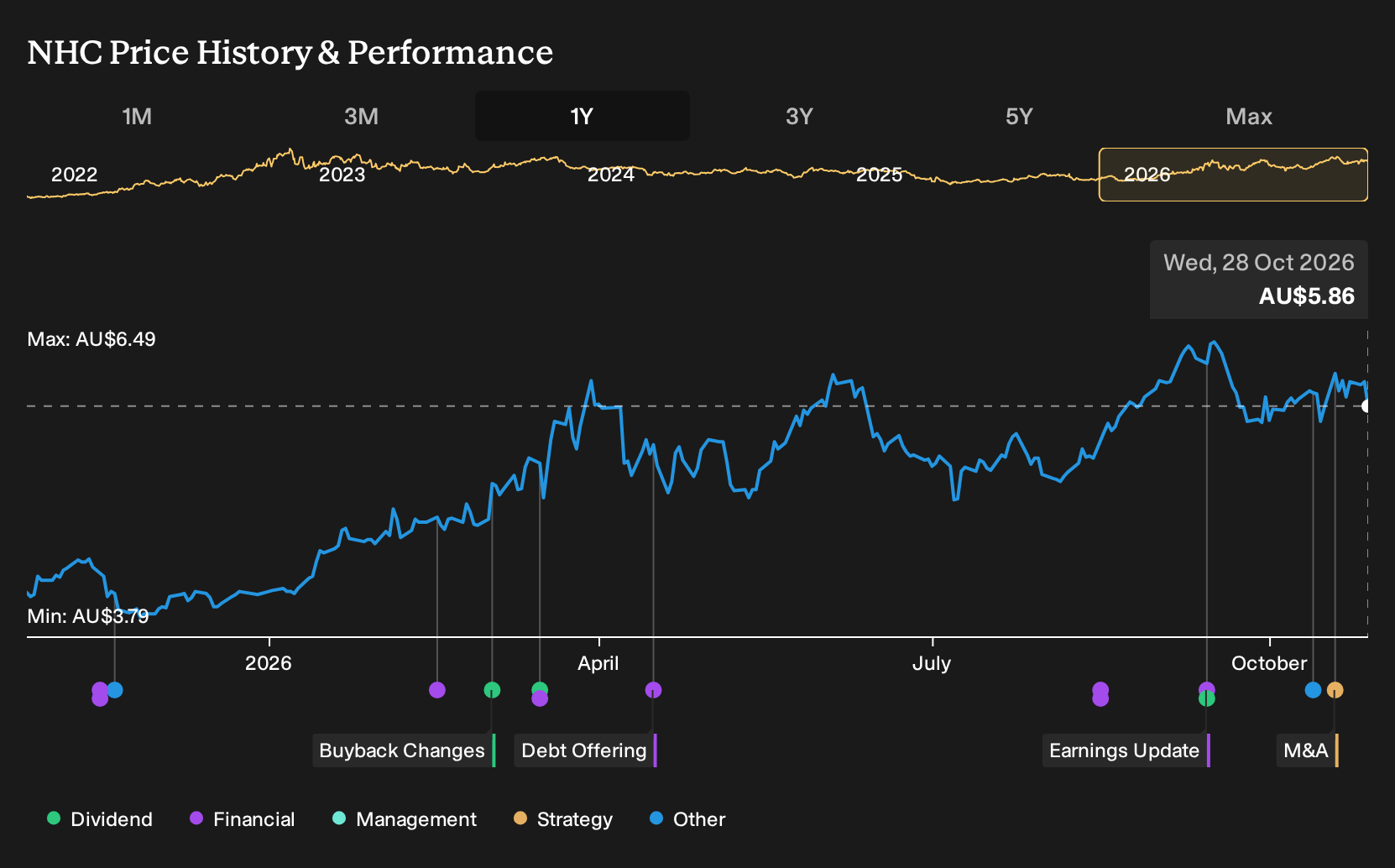Image resolution: width=1395 pixels, height=868 pixels.
Task: Toggle the Dividend legend filter
Action: point(100,819)
